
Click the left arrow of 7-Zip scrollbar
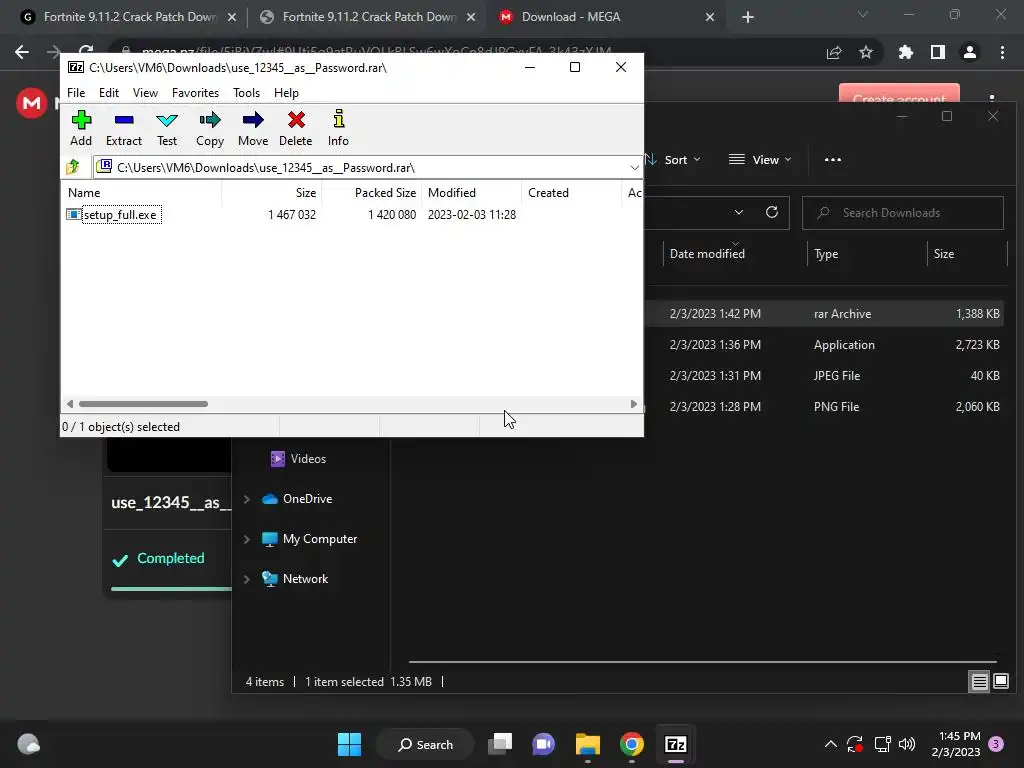70,404
